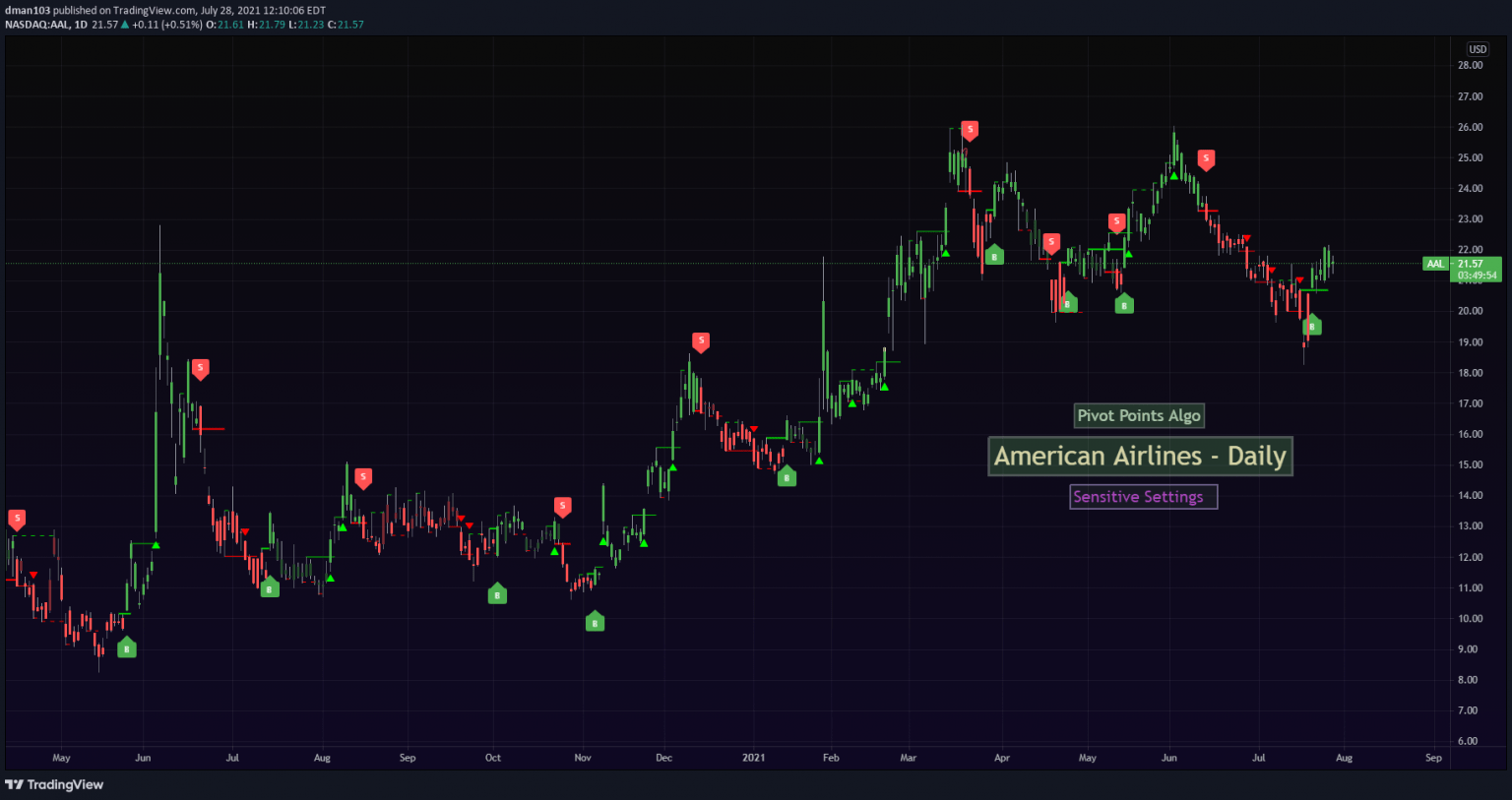Click the B buy marker near 9.00 in May 2020
Image resolution: width=1512 pixels, height=800 pixels.
coord(126,647)
